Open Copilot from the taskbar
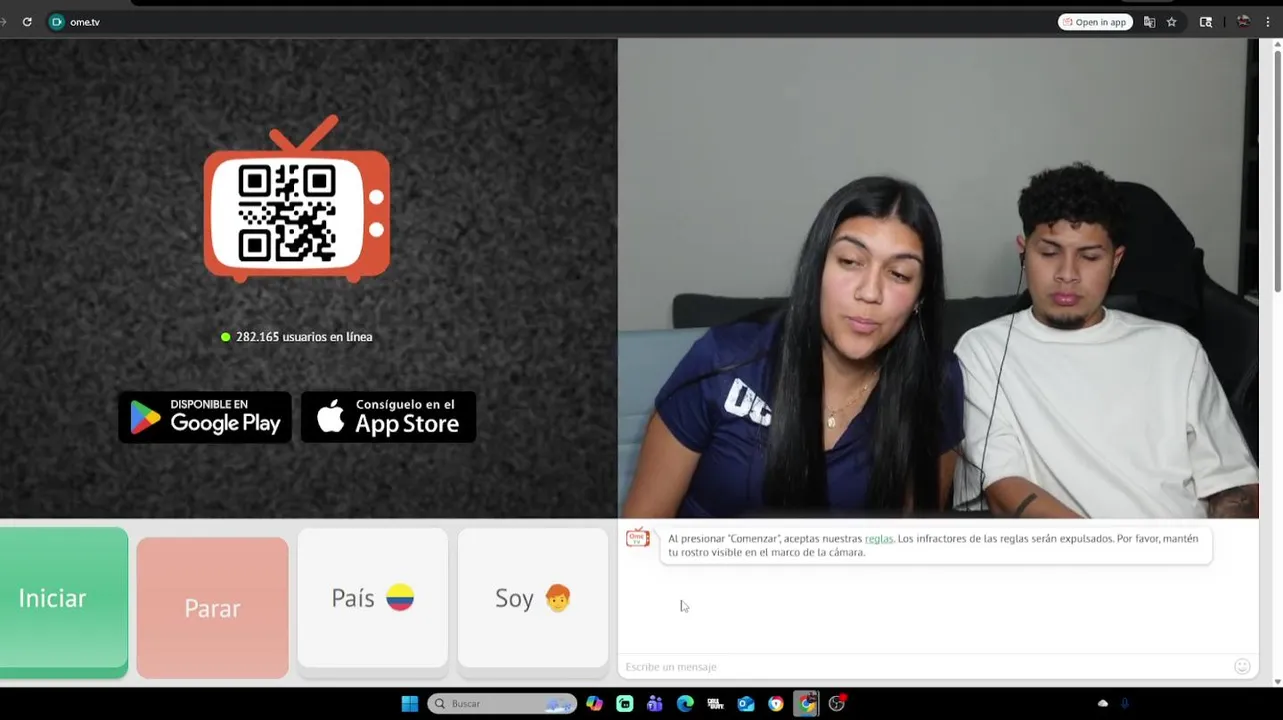The height and width of the screenshot is (720, 1283). [x=595, y=704]
